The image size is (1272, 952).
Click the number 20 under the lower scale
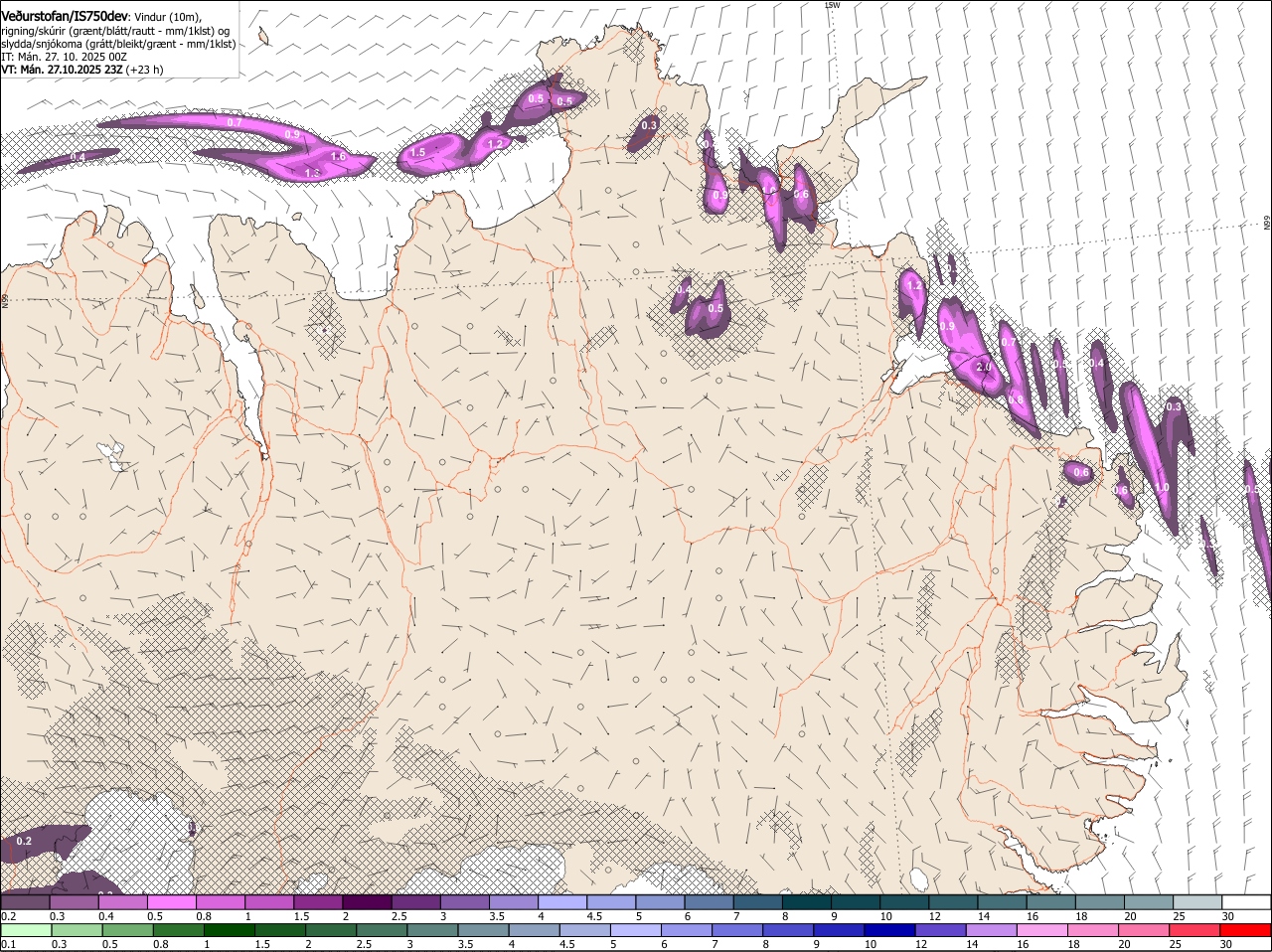(x=1124, y=944)
